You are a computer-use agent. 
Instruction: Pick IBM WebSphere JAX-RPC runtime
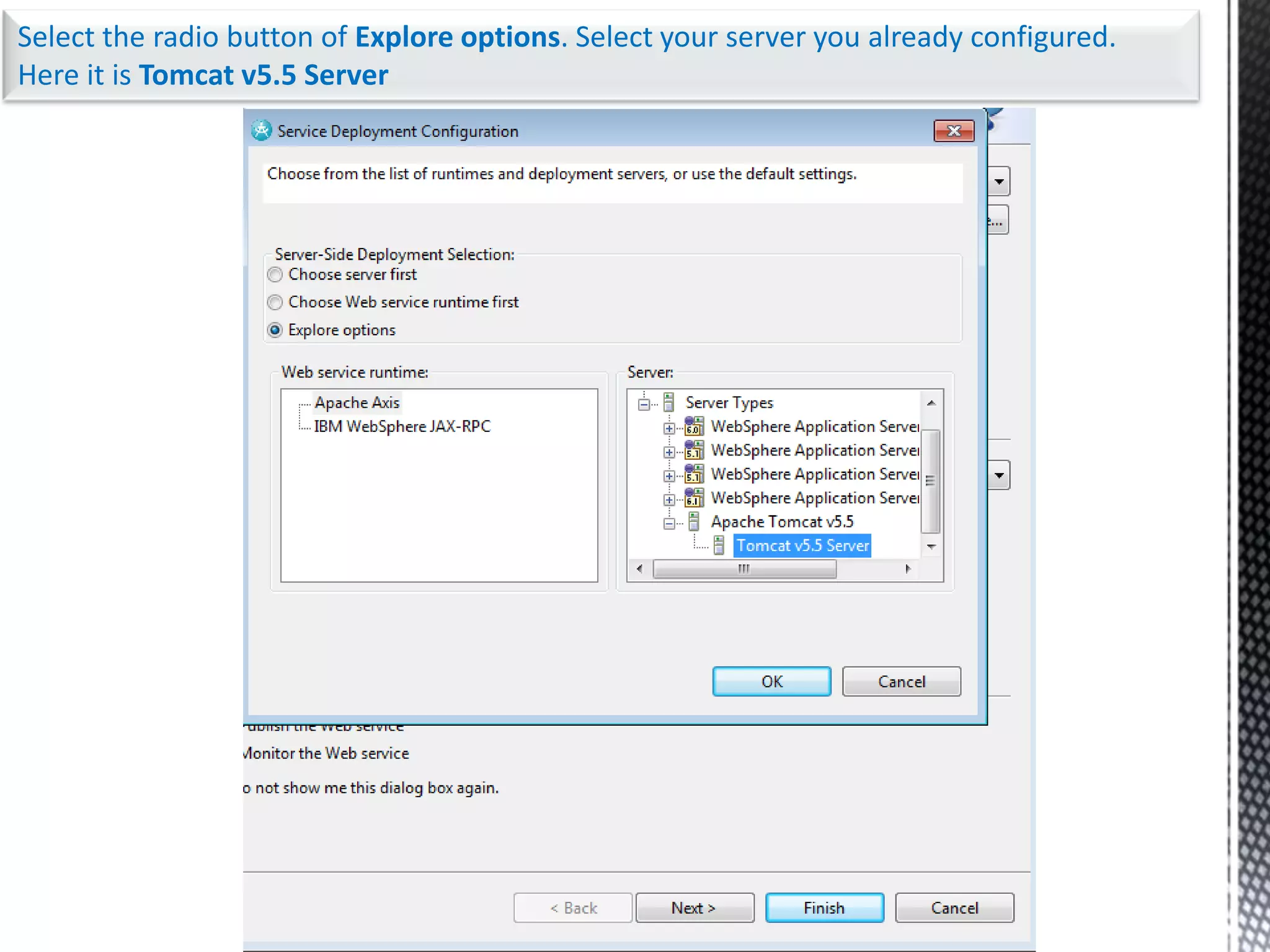tap(402, 426)
